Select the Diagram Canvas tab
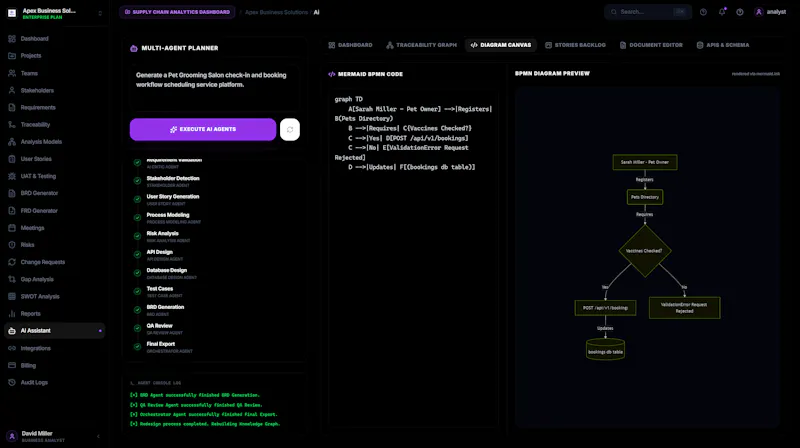The width and height of the screenshot is (800, 448). point(501,45)
